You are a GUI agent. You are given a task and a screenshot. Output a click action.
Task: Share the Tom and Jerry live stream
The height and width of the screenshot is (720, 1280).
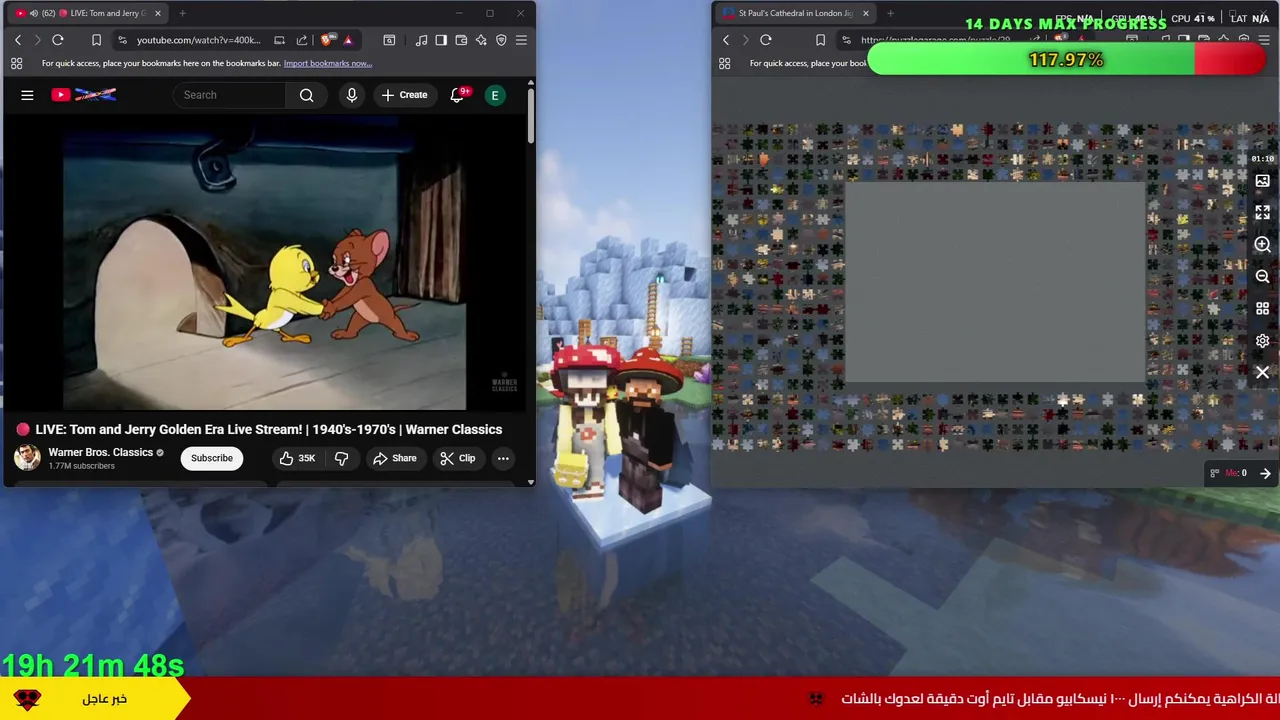click(394, 458)
